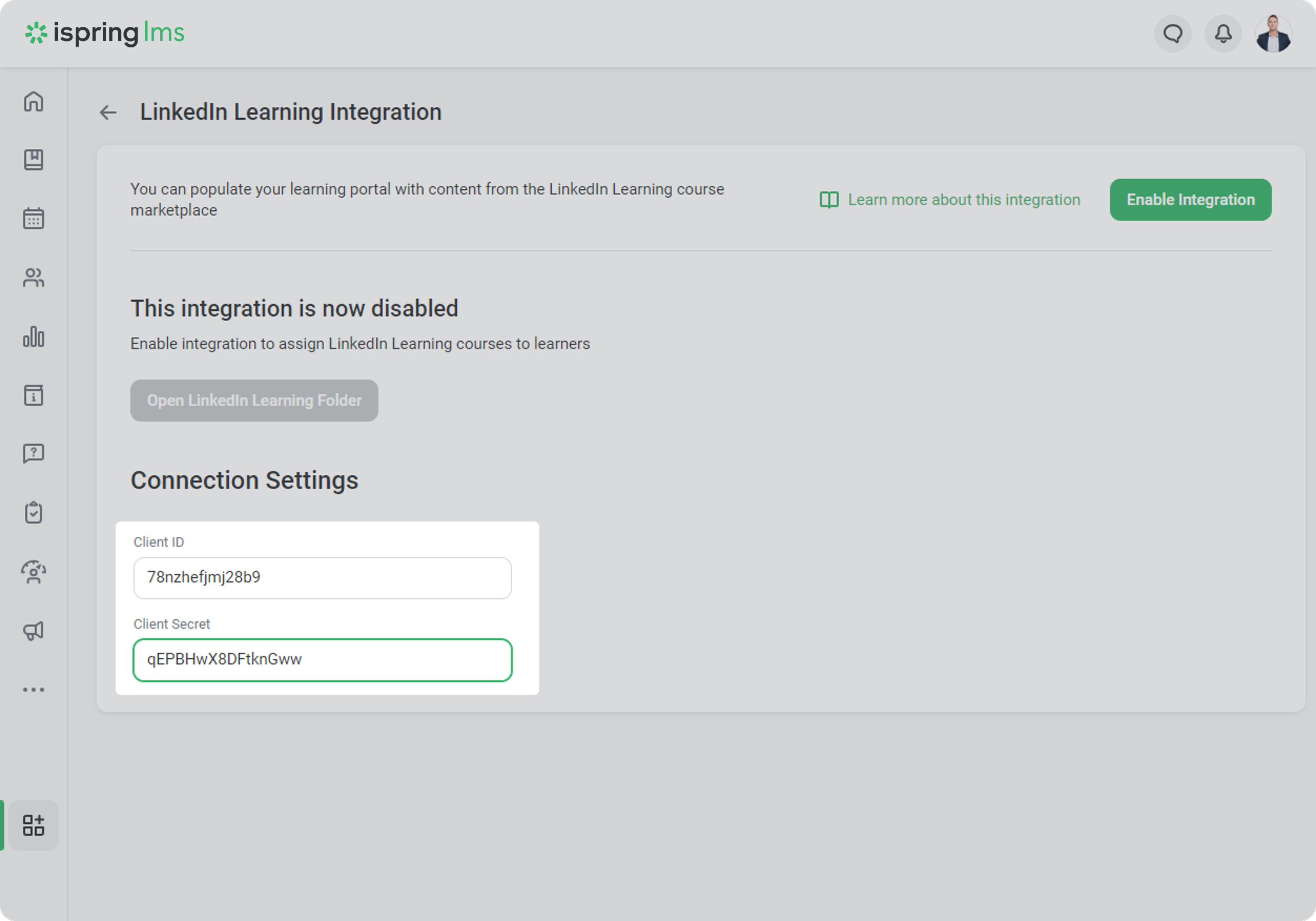Expand the three dots More menu

[33, 689]
